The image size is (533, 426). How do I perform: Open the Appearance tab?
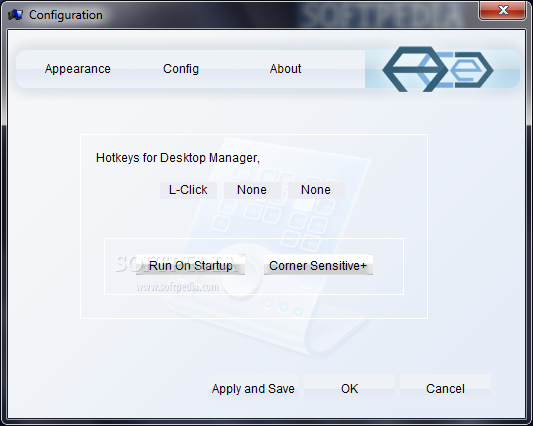78,69
